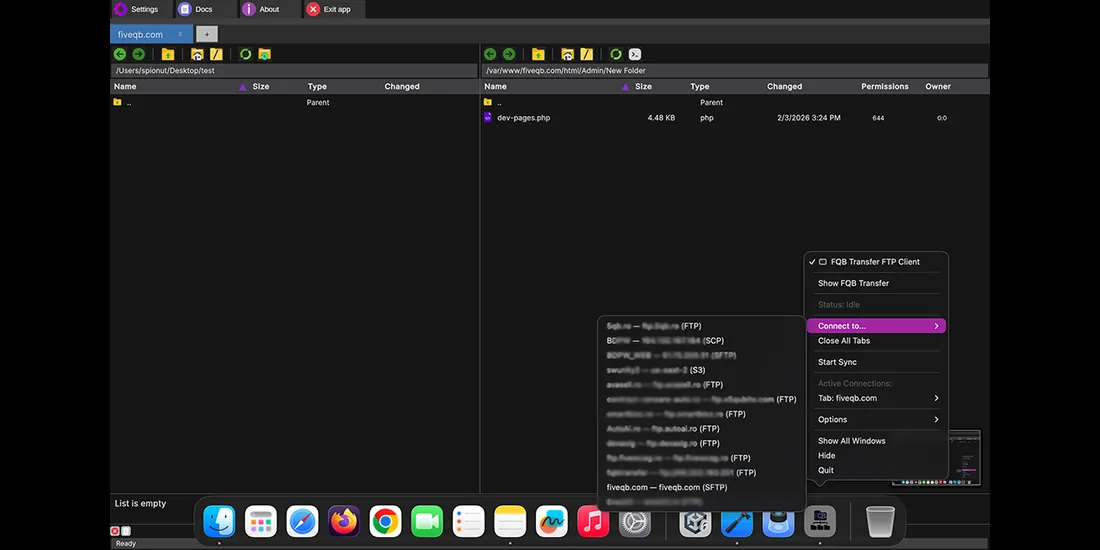Sort remote files by Permissions column
1100x550 pixels.
(x=884, y=87)
